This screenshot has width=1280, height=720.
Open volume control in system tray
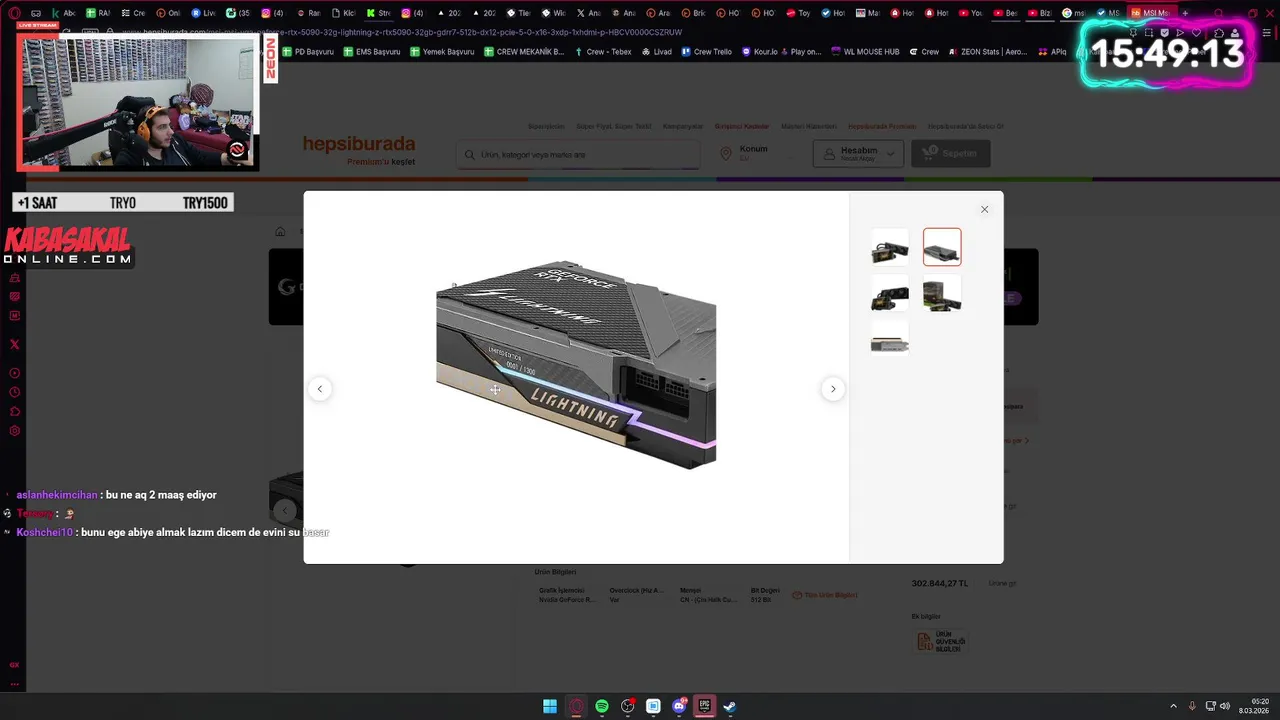click(1225, 706)
